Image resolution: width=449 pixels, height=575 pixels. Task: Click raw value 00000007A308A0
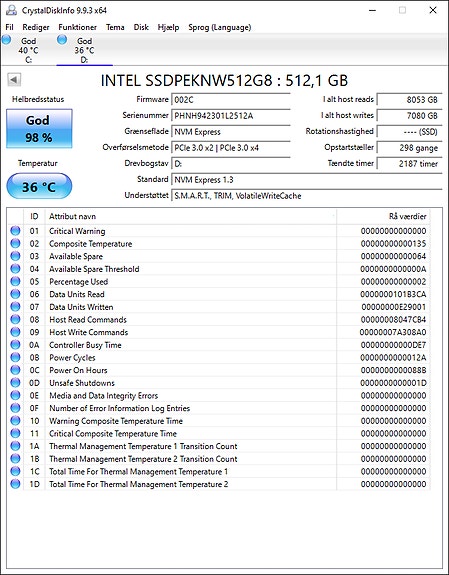[x=393, y=332]
